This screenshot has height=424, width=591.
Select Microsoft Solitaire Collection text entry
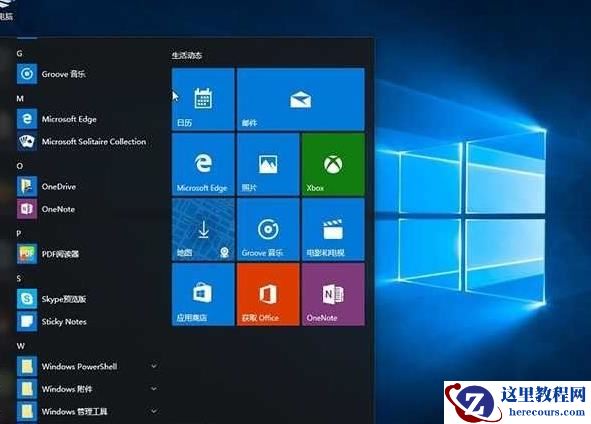[x=94, y=142]
